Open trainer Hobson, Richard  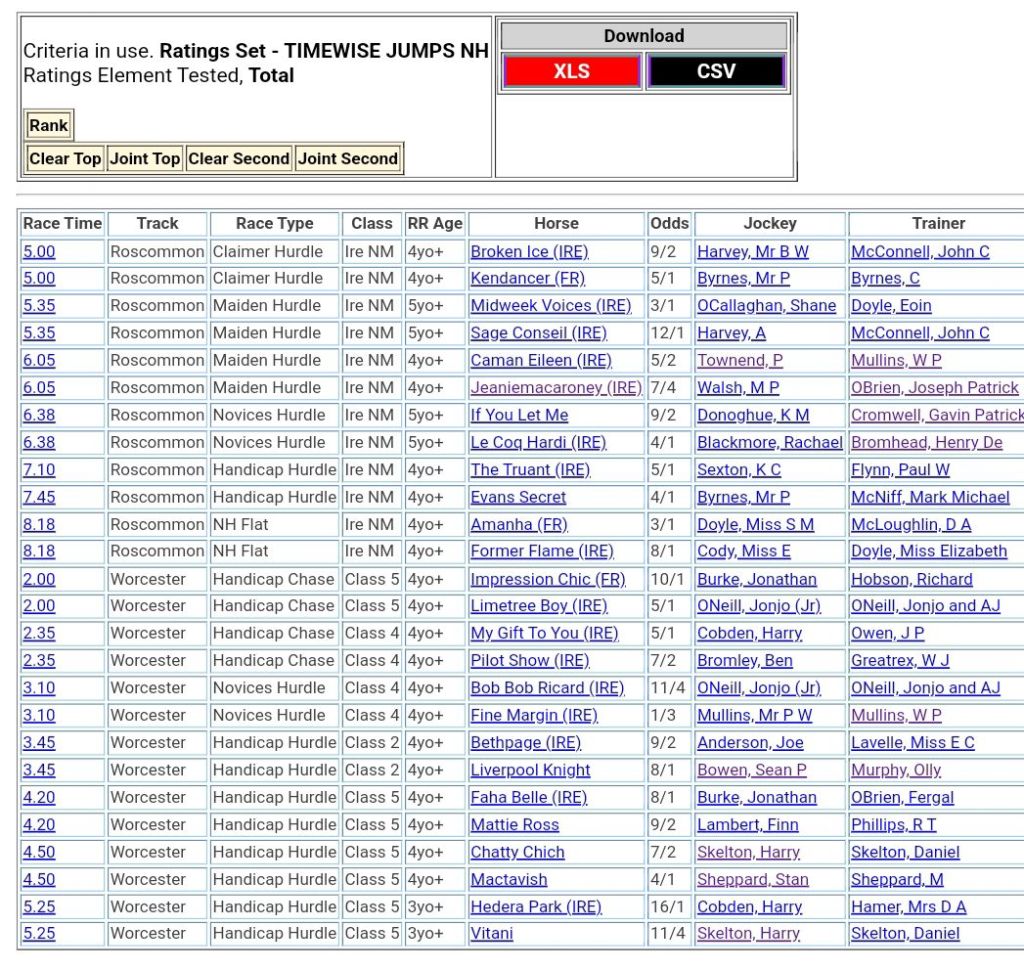coord(911,580)
